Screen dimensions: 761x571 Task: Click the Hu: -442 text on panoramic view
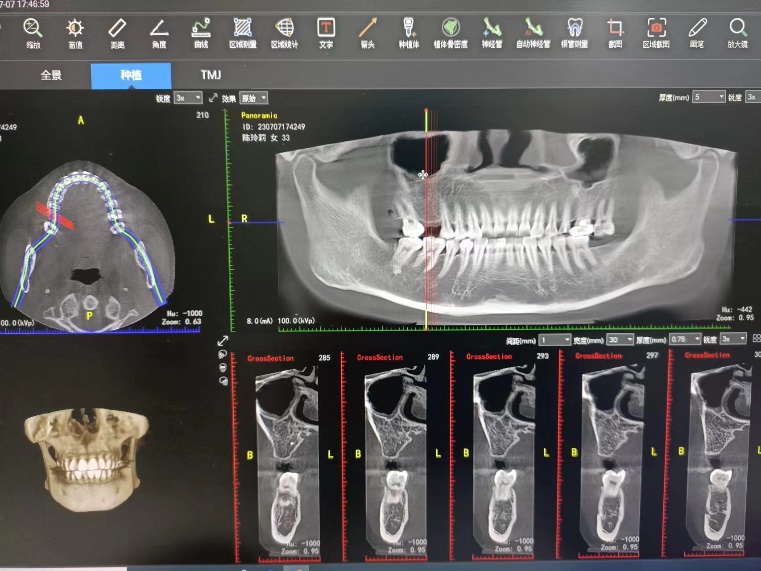coord(737,309)
